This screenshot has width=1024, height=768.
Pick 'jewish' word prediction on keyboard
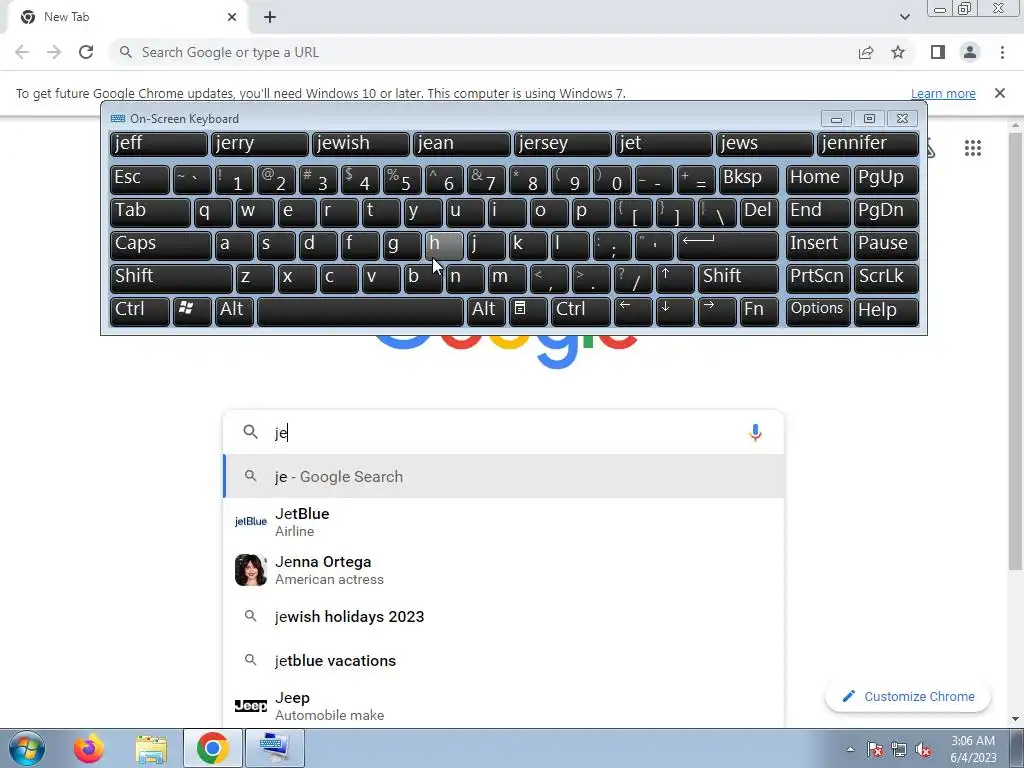[360, 144]
